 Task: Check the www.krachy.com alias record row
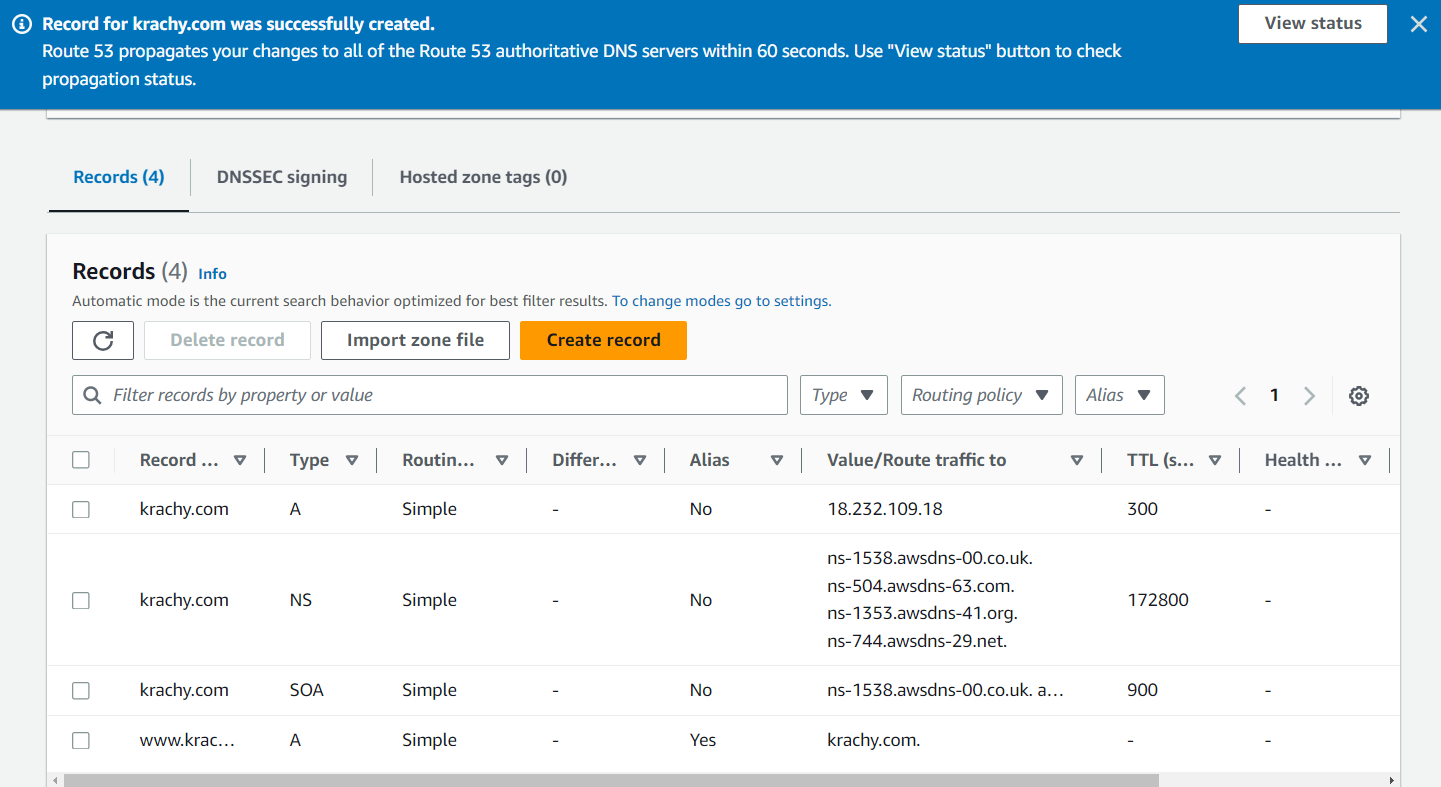tap(81, 741)
